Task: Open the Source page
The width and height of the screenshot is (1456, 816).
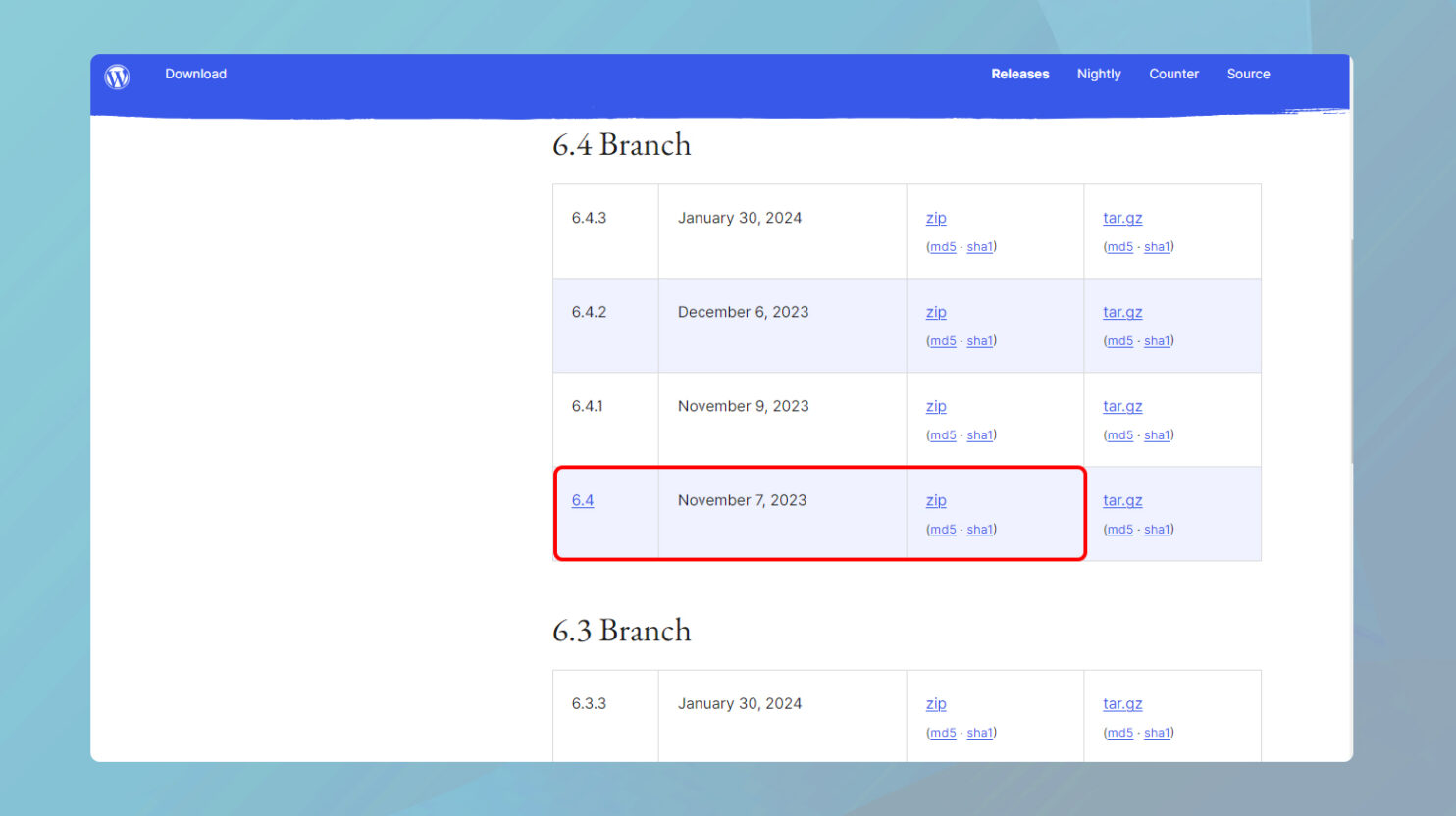Action: tap(1247, 74)
